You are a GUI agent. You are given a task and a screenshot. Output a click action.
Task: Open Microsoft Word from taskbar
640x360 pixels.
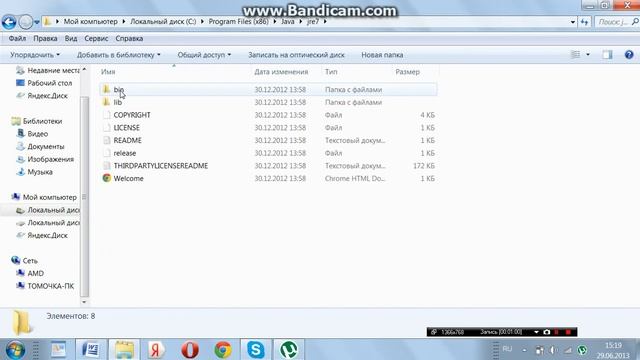(x=91, y=350)
